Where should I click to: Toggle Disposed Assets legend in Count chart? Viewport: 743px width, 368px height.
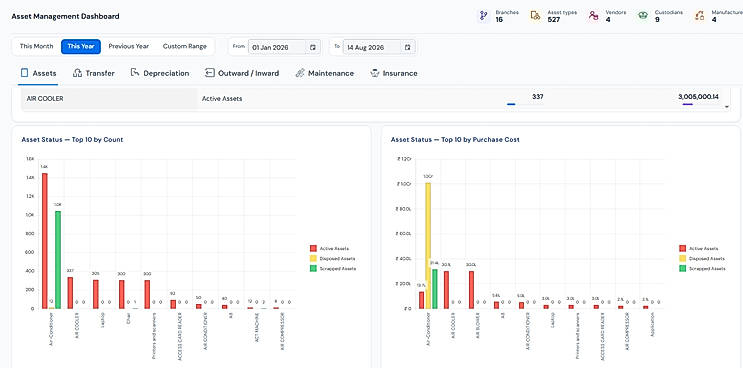[332, 259]
